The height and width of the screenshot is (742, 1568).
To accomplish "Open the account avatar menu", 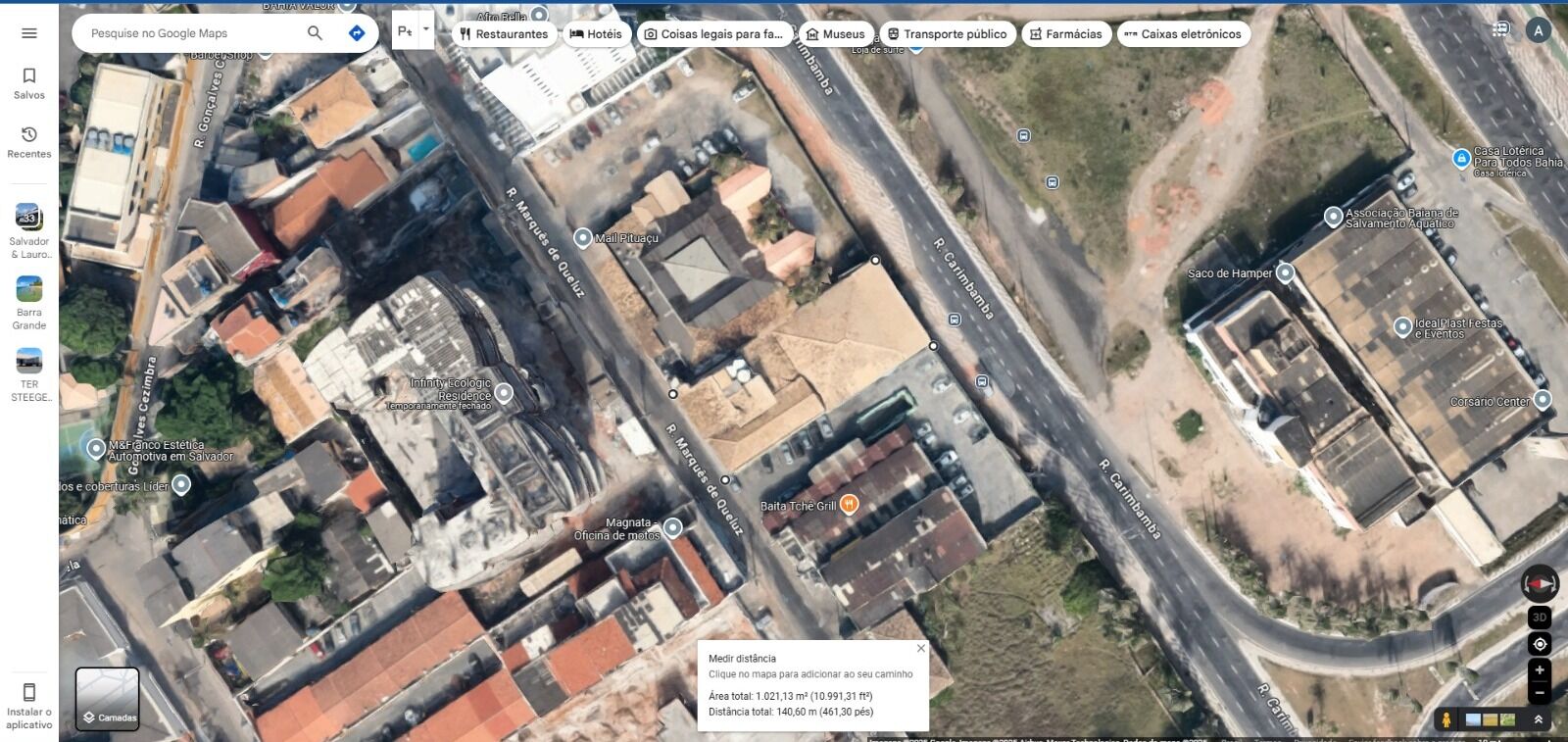I will tap(1539, 30).
